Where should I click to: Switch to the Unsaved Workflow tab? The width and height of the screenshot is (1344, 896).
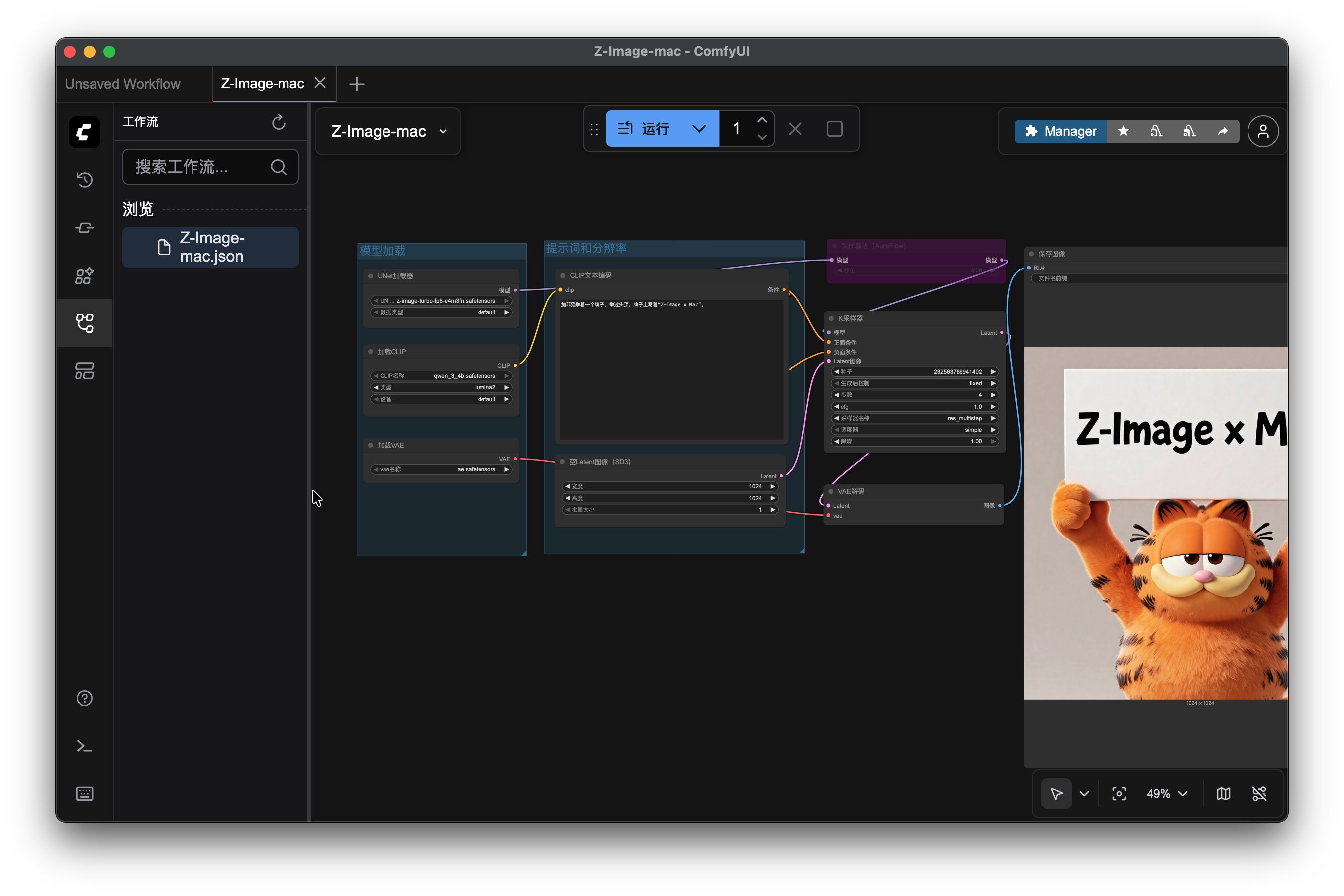[123, 84]
